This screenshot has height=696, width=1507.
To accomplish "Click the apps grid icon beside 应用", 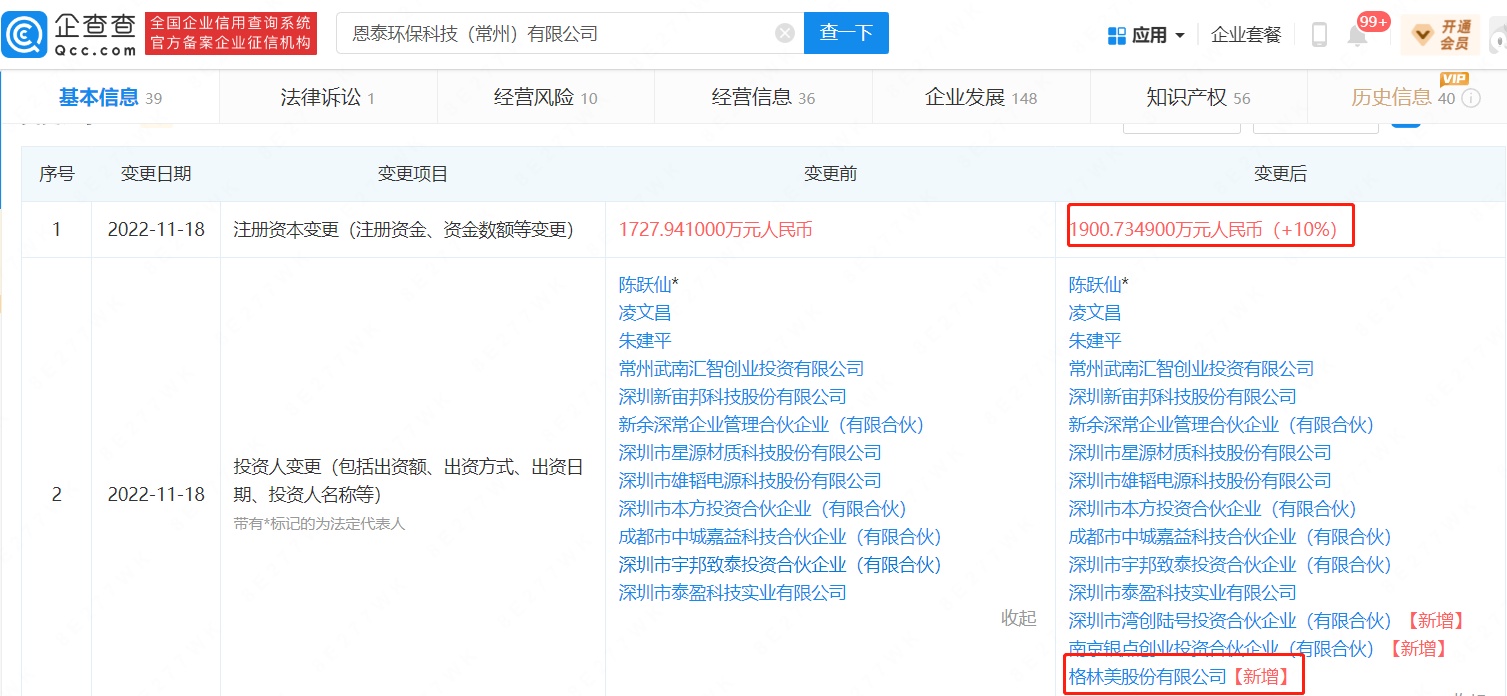I will tap(1117, 35).
